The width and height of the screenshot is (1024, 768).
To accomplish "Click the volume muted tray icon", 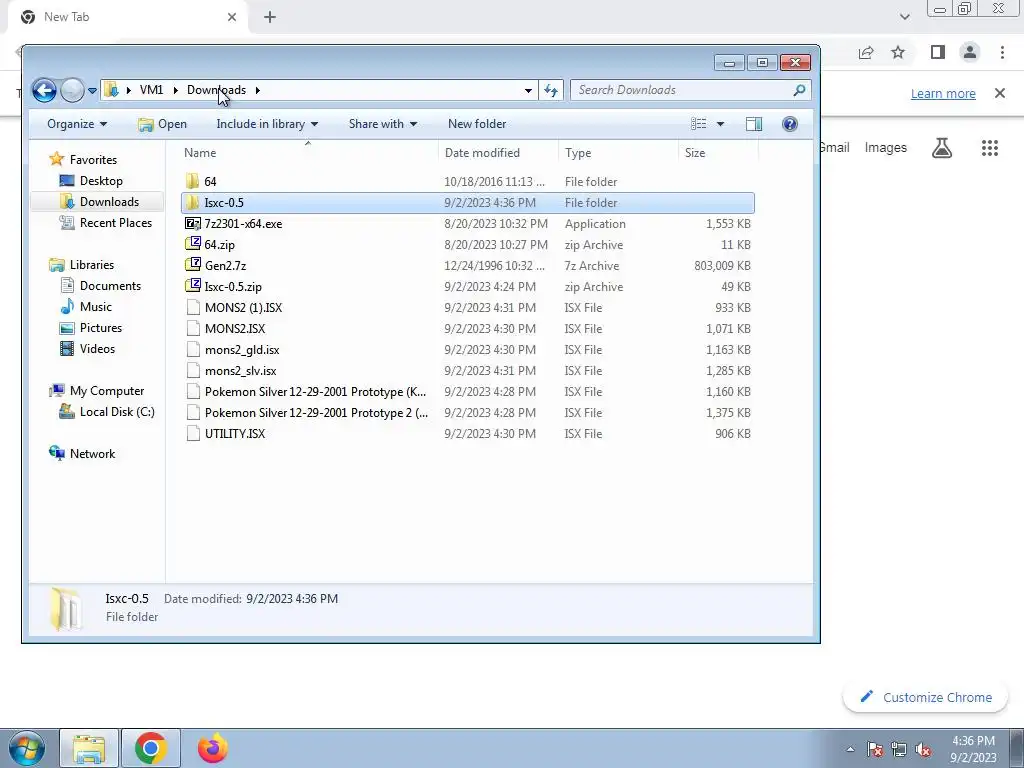I will pyautogui.click(x=923, y=749).
